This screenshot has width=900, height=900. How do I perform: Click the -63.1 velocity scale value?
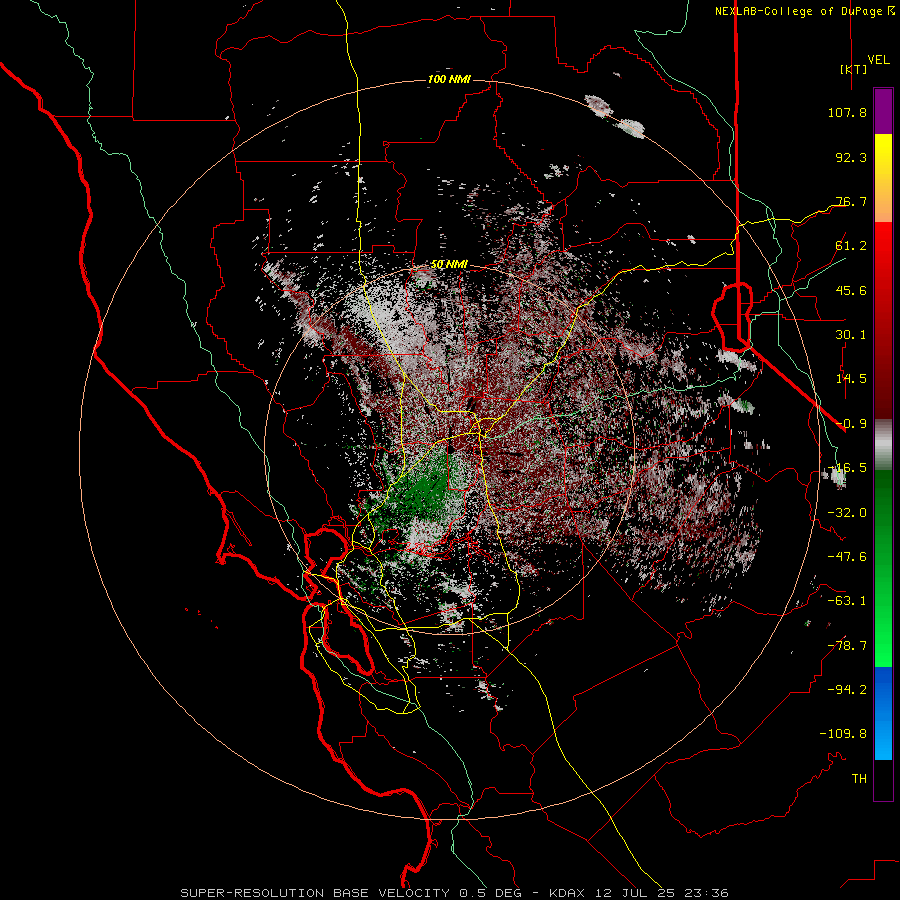pos(847,601)
